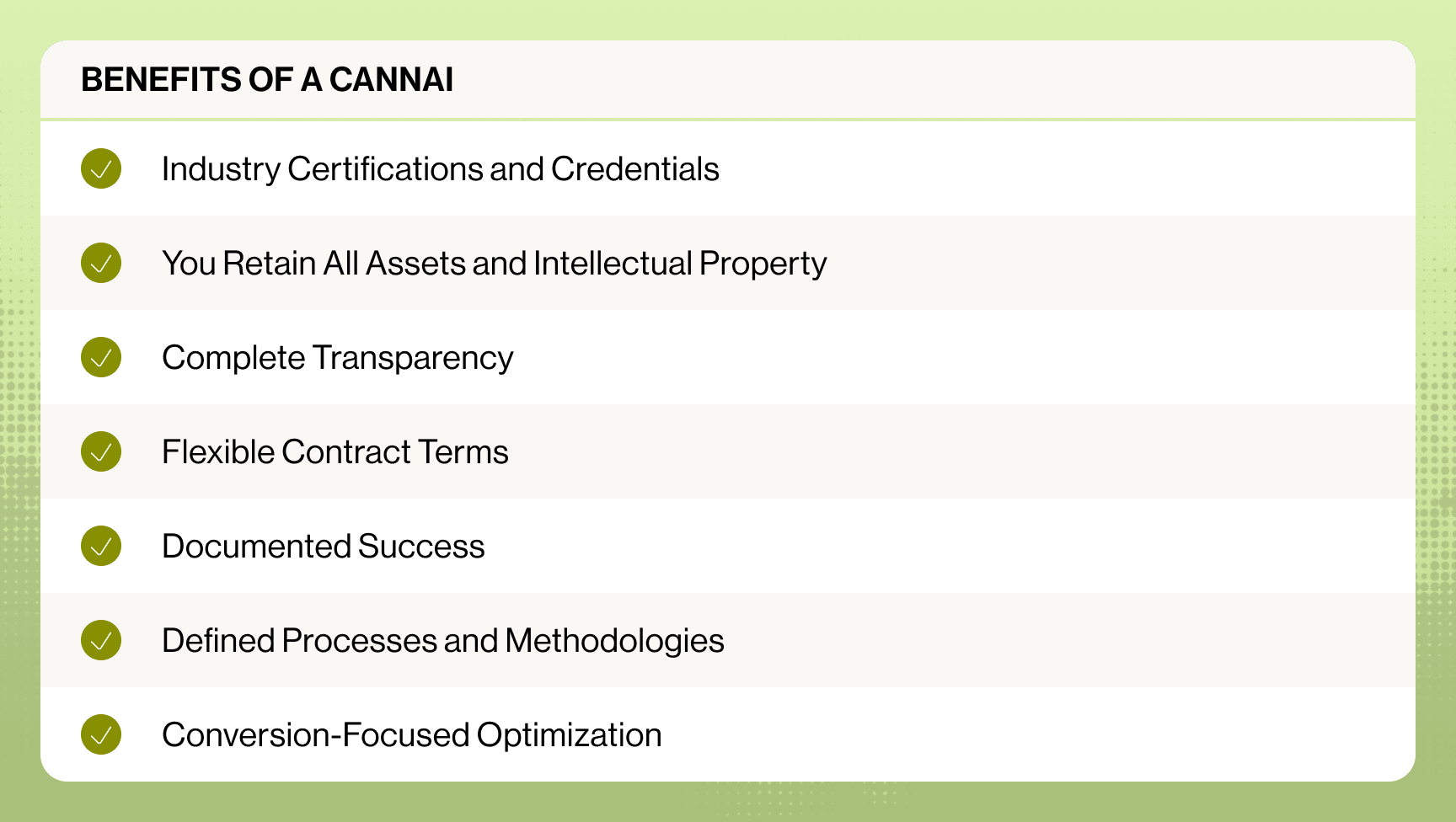Click the 'BENEFITS OF A CANNAI' heading
Viewport: 1456px width, 822px height.
pyautogui.click(x=267, y=80)
